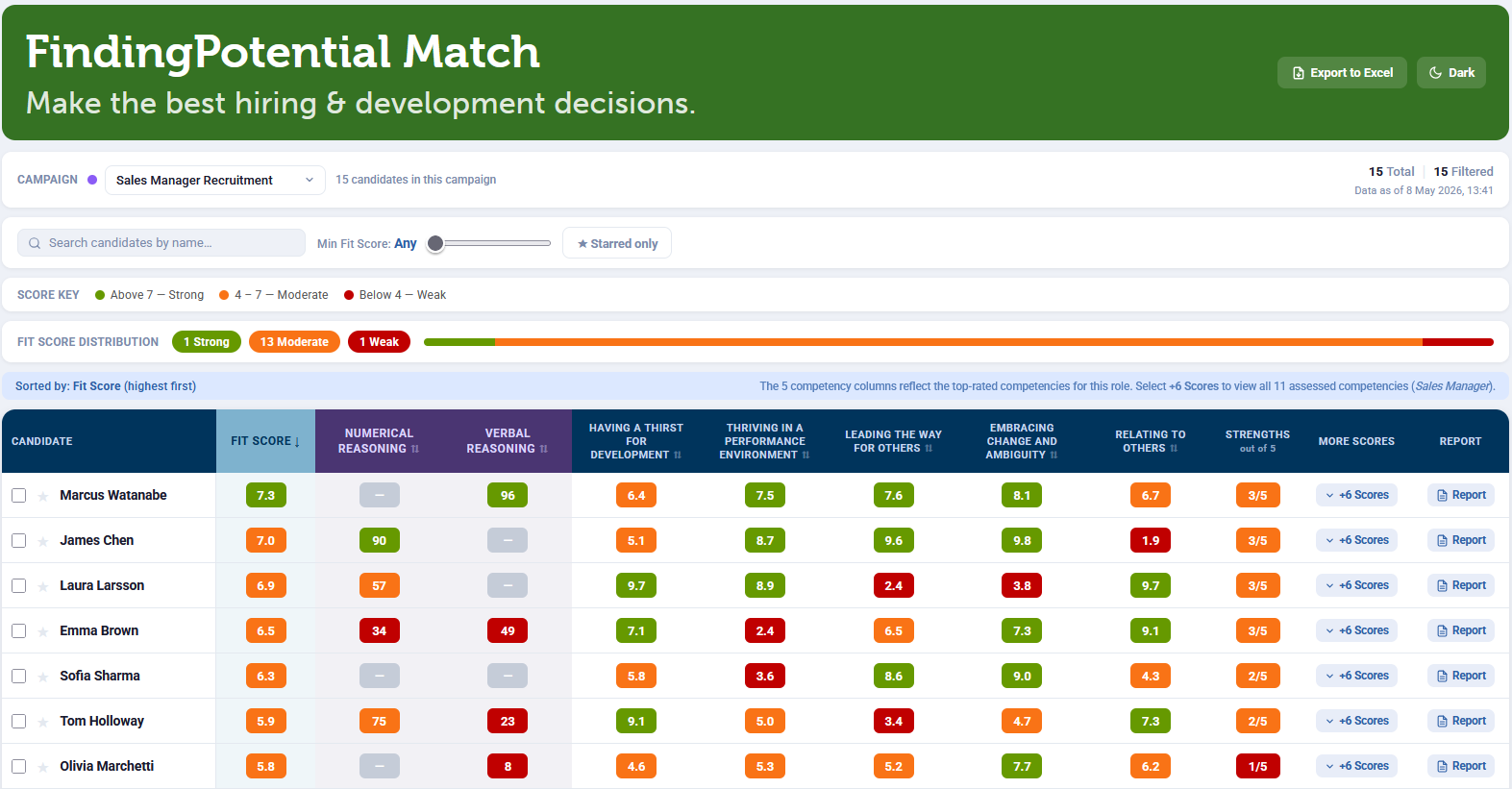The width and height of the screenshot is (1512, 789).
Task: Tick Sofia Sharma's checkbox
Action: [x=18, y=676]
